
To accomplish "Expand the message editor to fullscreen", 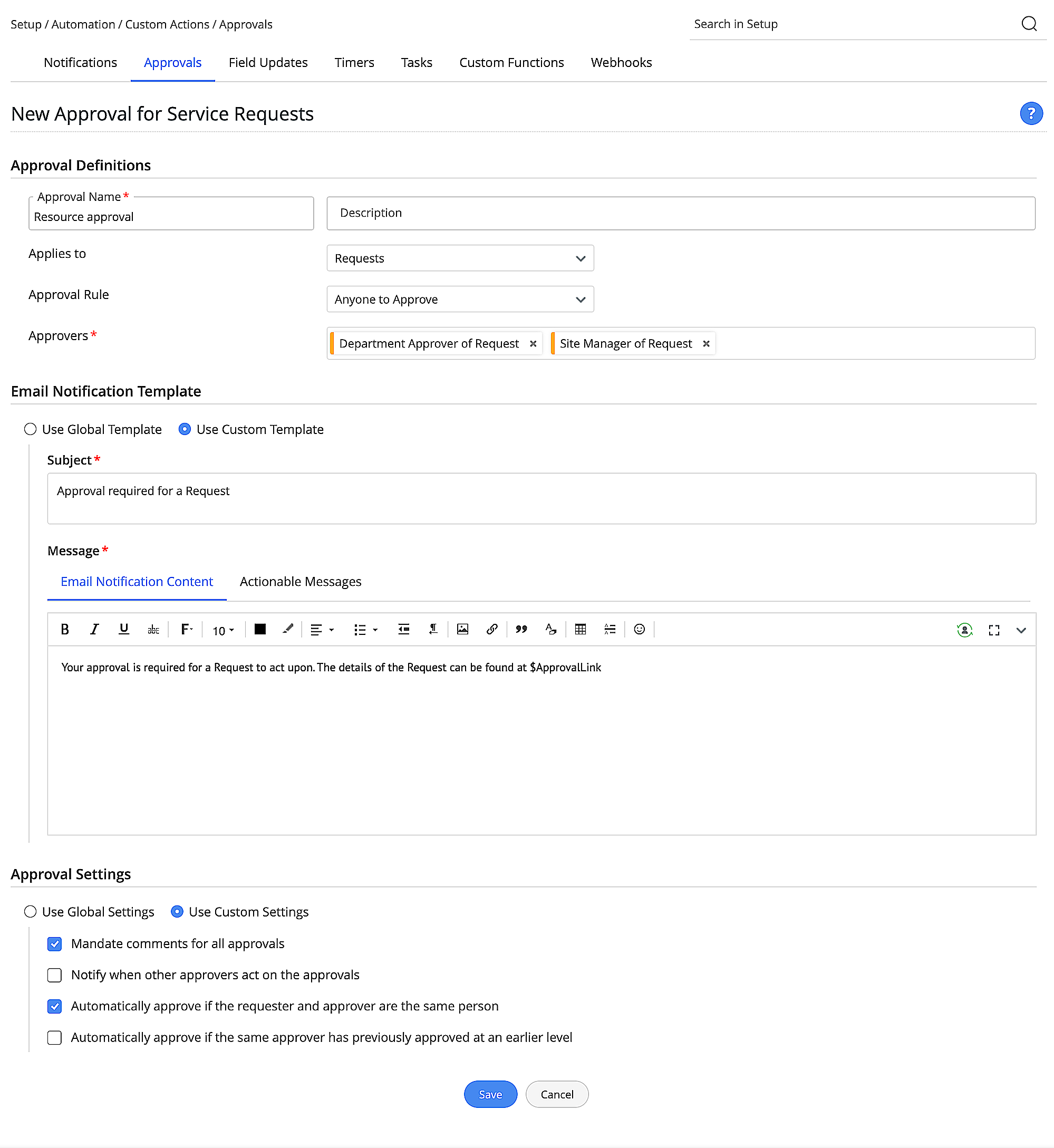I will coord(993,630).
